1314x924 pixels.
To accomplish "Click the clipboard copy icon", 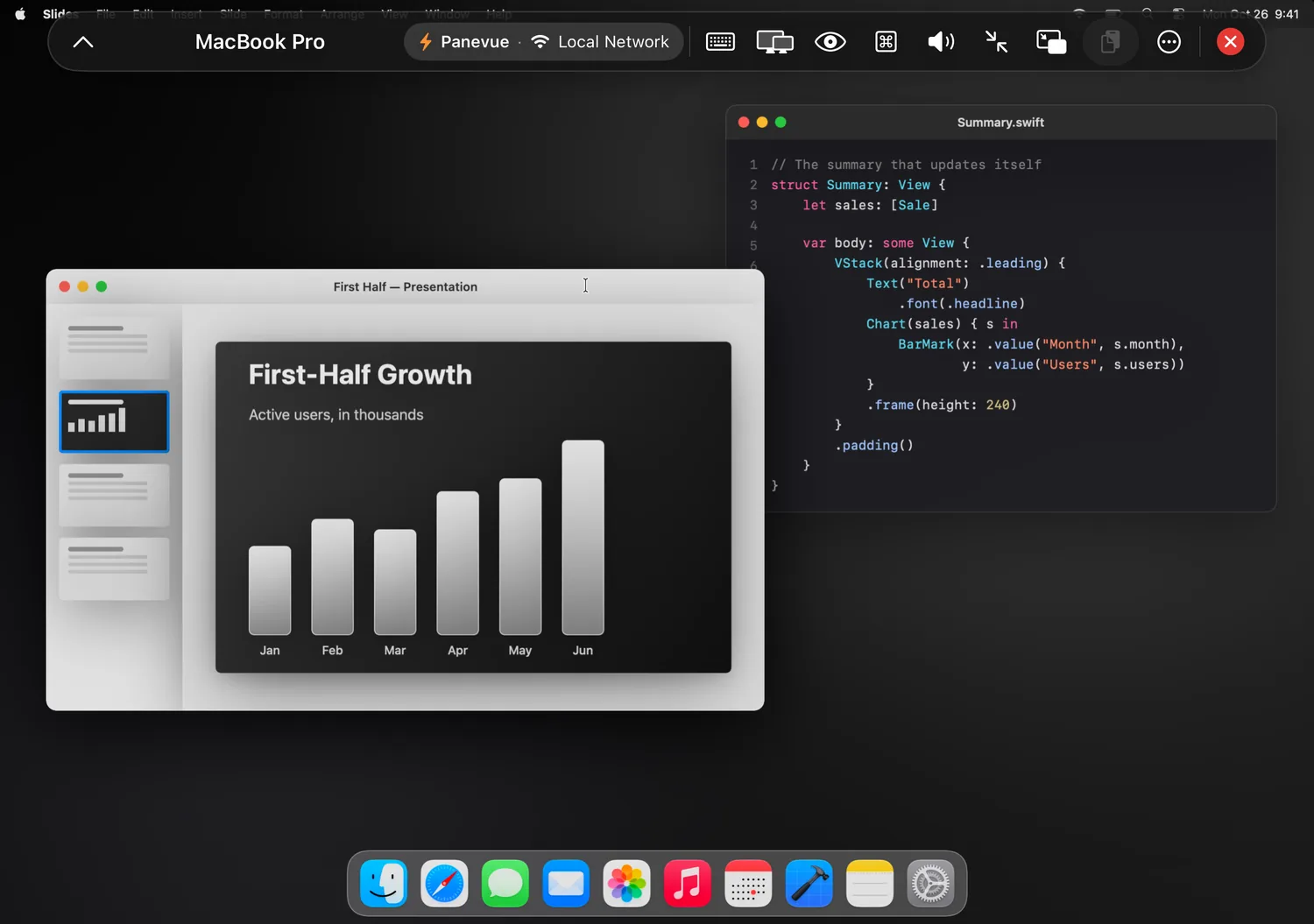I will (1110, 42).
